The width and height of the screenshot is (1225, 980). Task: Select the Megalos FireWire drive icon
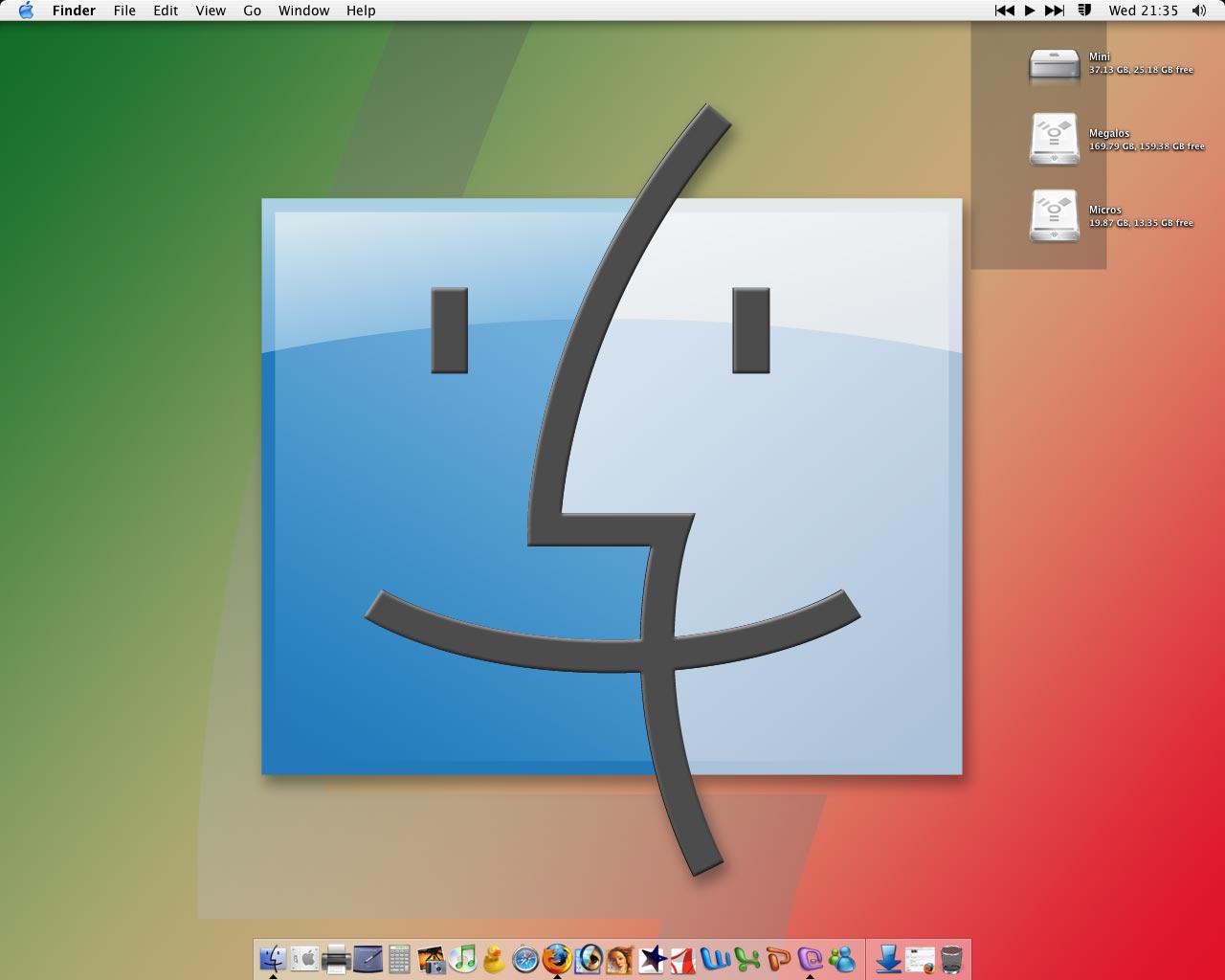click(1054, 140)
